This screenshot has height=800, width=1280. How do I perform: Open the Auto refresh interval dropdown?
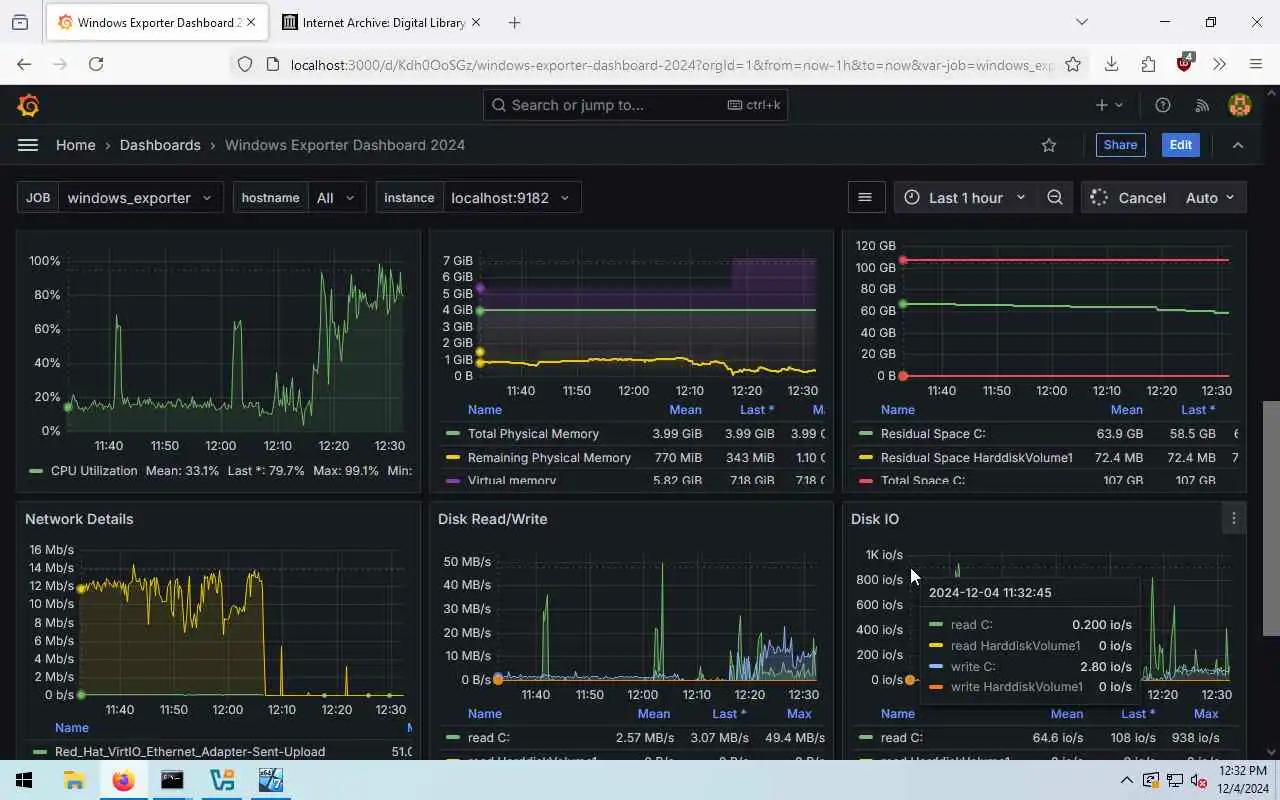(1211, 198)
